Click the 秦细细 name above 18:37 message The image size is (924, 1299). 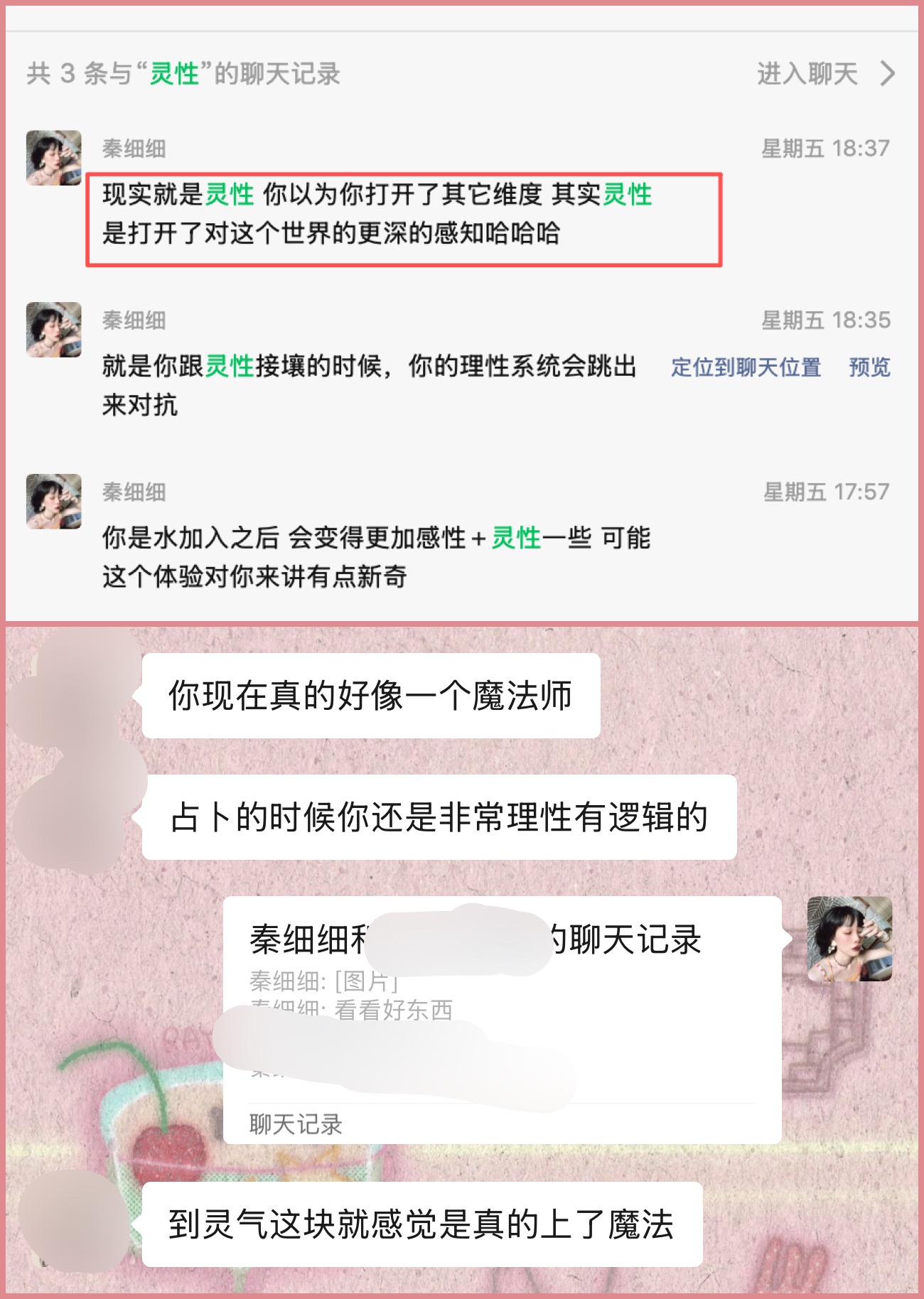tap(134, 149)
